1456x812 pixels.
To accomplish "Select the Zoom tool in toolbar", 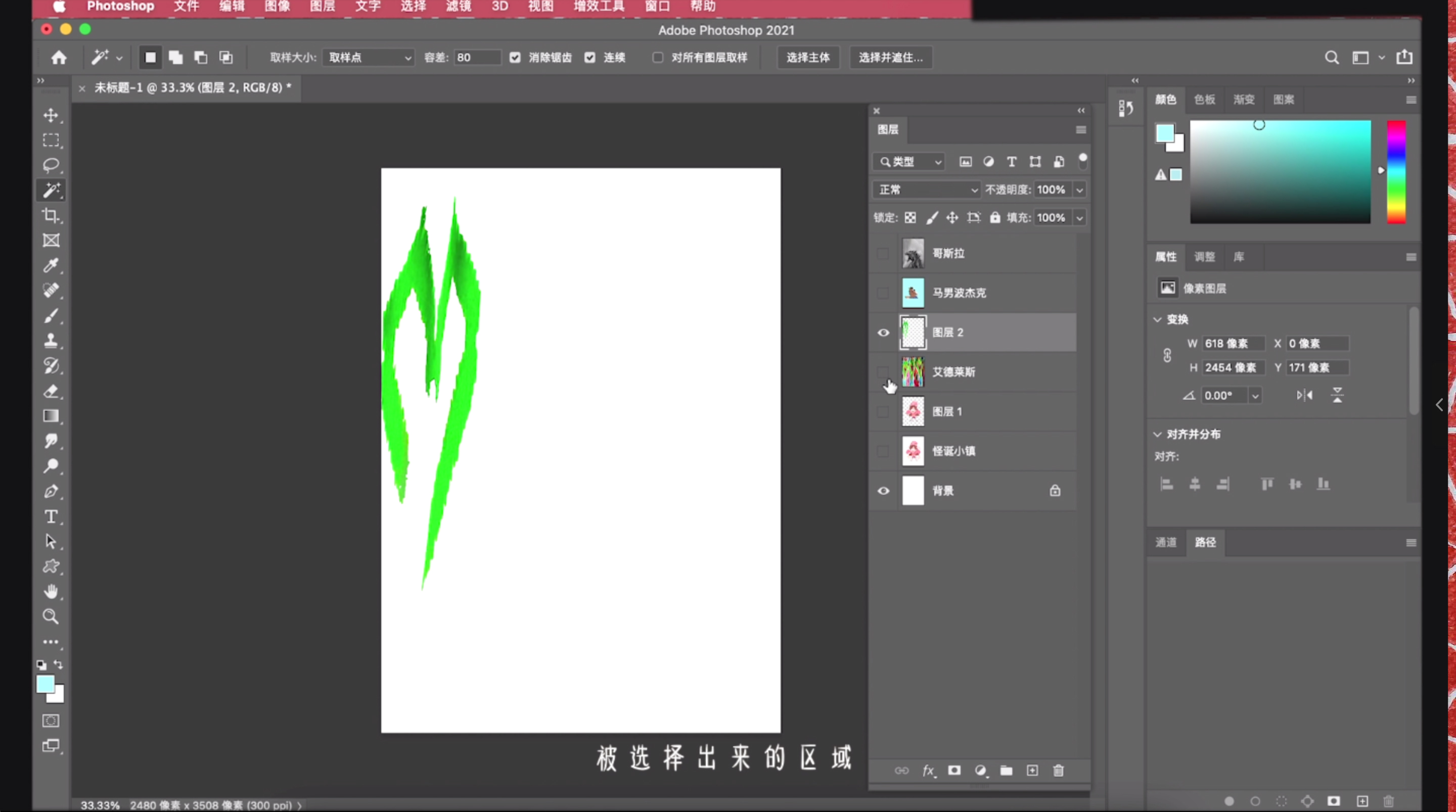I will [51, 616].
